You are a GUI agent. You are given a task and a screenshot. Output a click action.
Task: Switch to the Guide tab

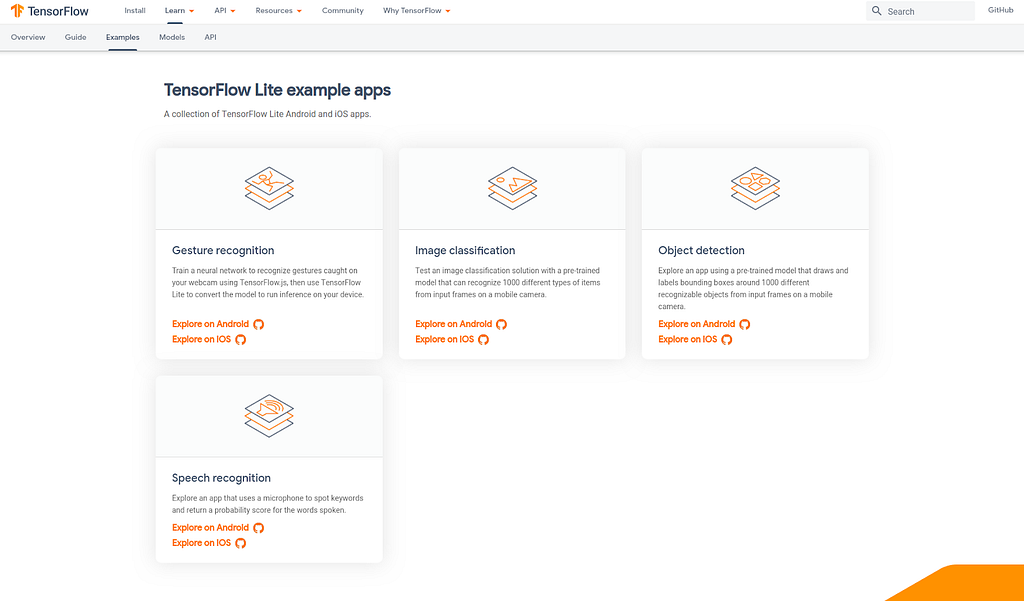tap(76, 37)
